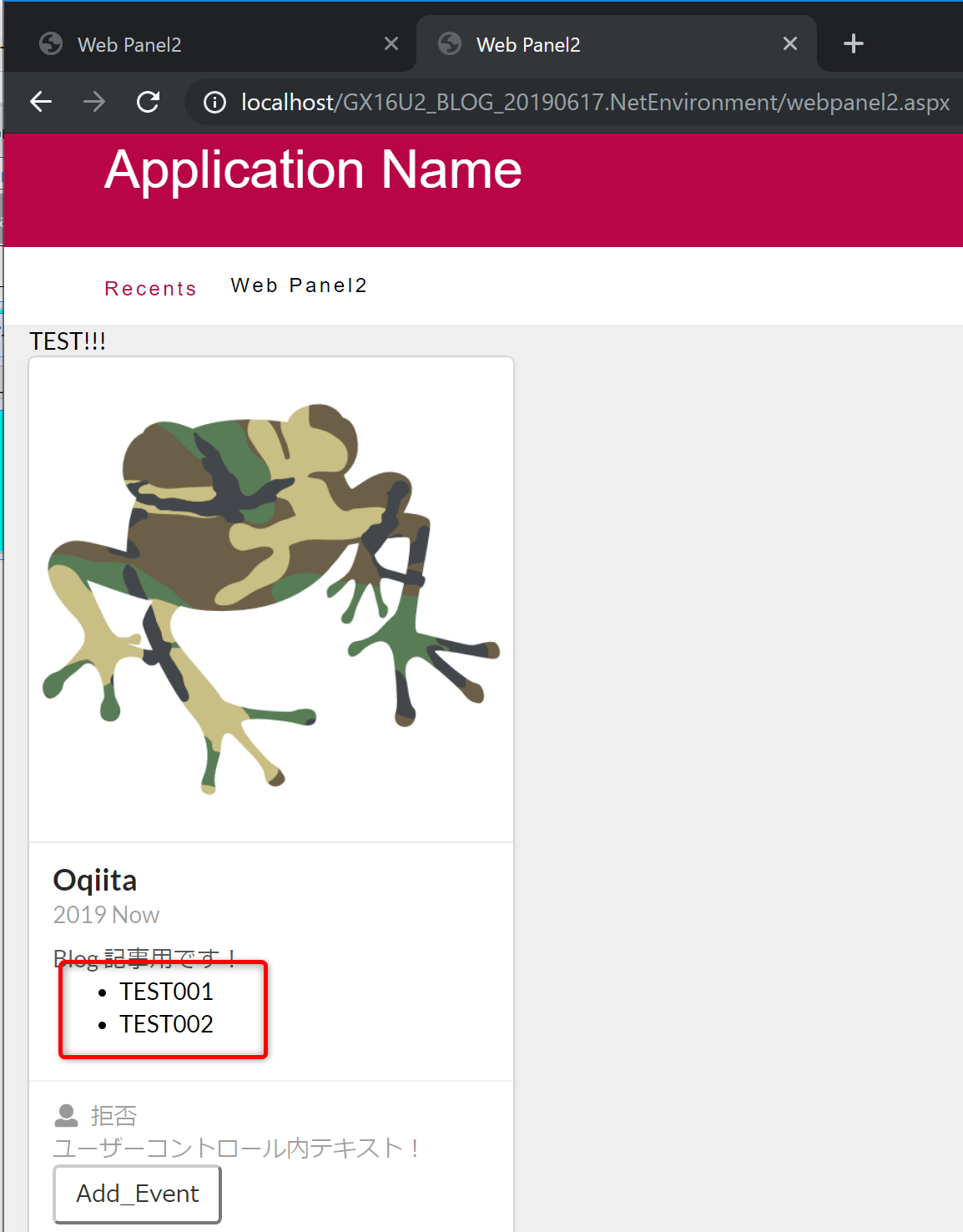Close the first Web Panel2 tab
The height and width of the screenshot is (1232, 963).
coord(391,43)
